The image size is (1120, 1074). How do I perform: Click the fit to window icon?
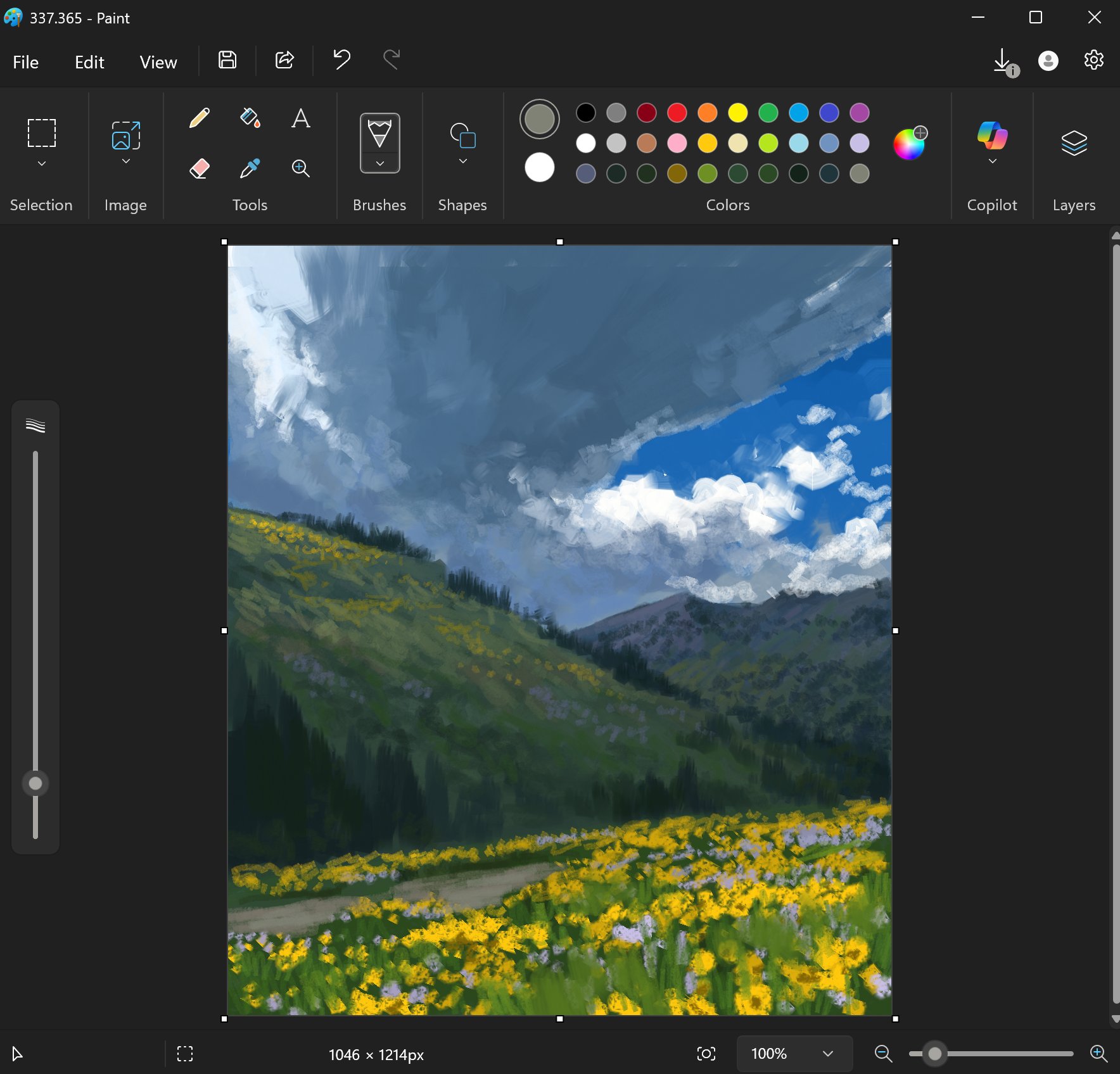706,1054
